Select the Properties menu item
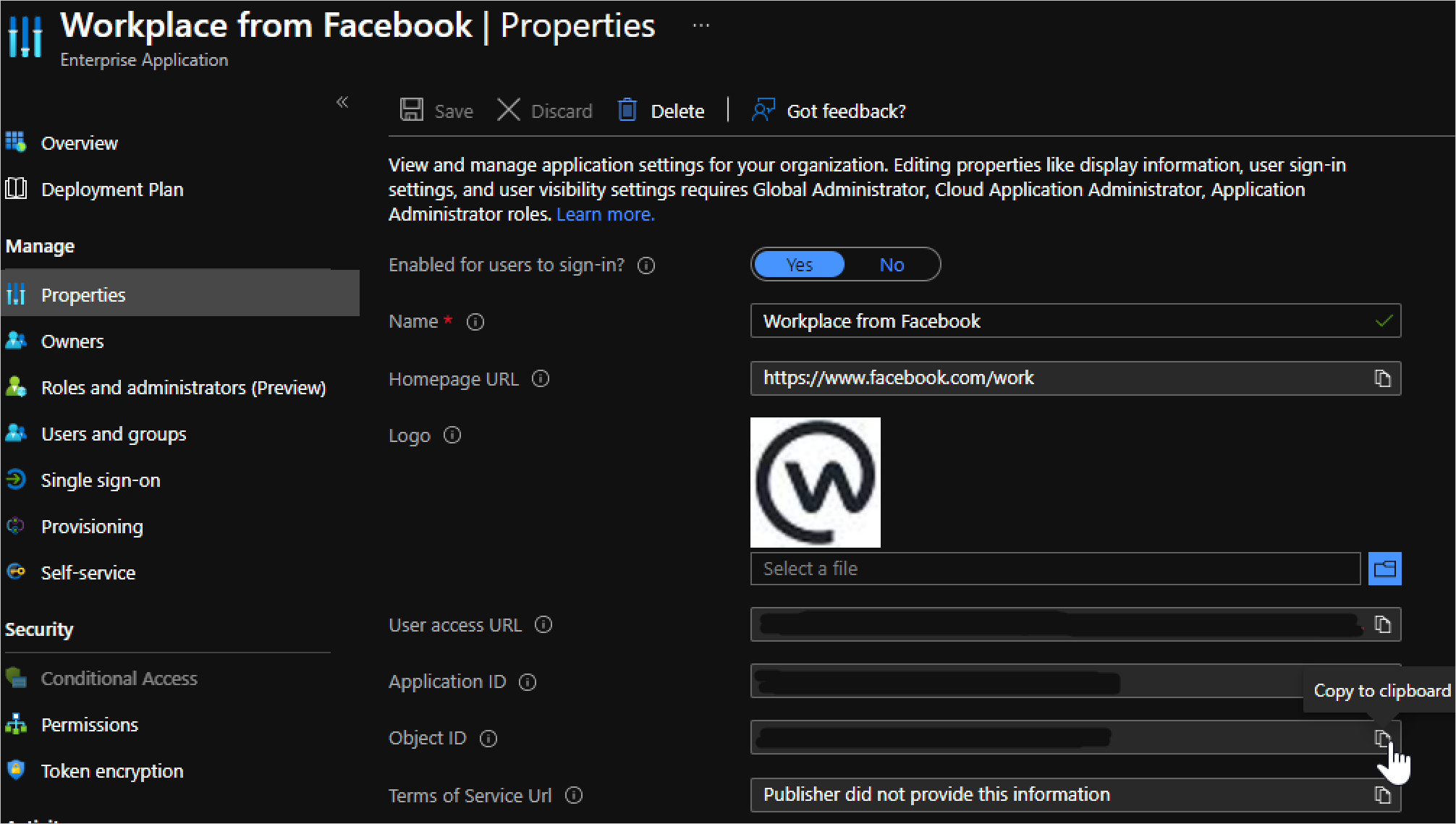This screenshot has width=1456, height=824. (82, 295)
